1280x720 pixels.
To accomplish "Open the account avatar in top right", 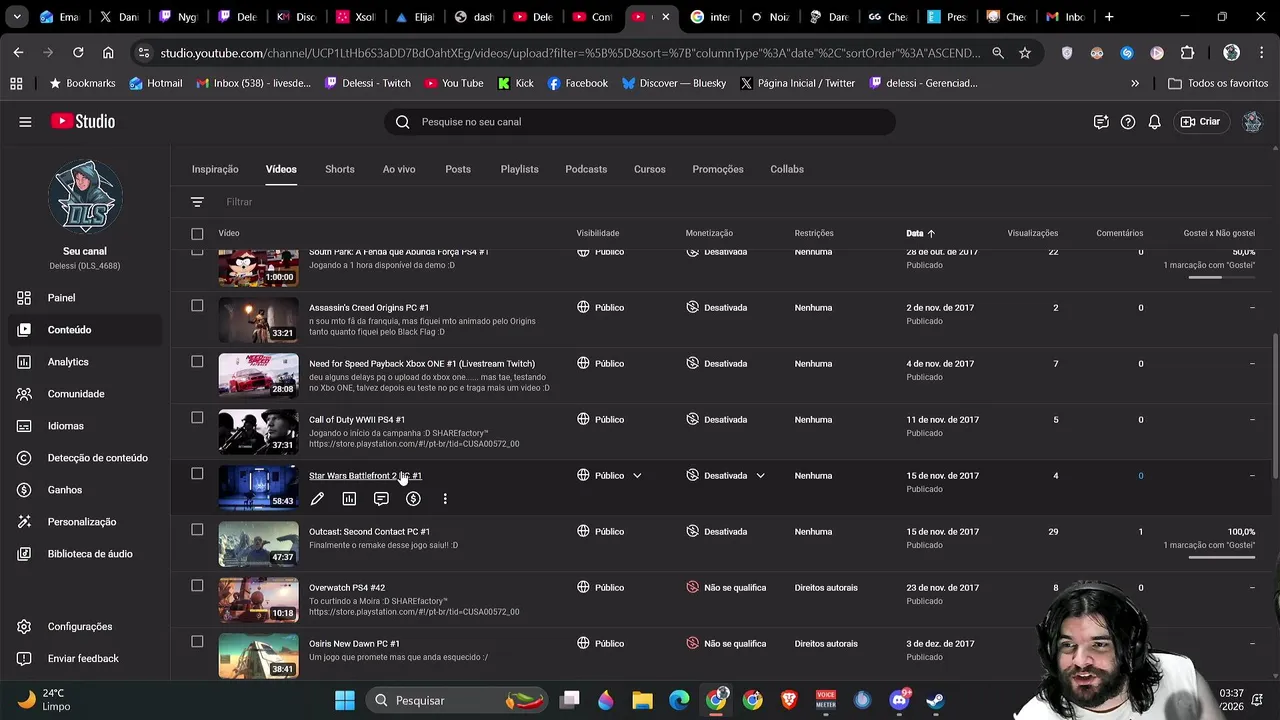I will 1252,122.
